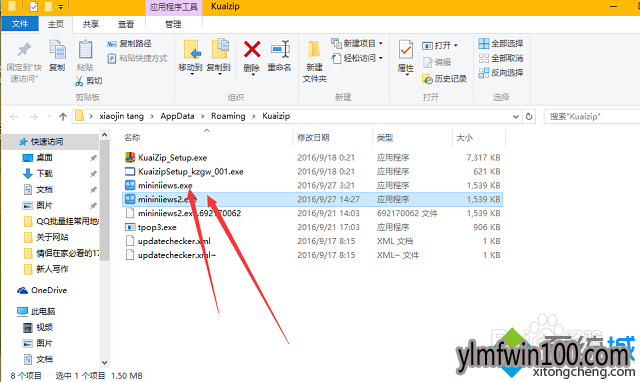Click the Forward navigation arrow
Image resolution: width=640 pixels, height=382 pixels.
click(33, 117)
